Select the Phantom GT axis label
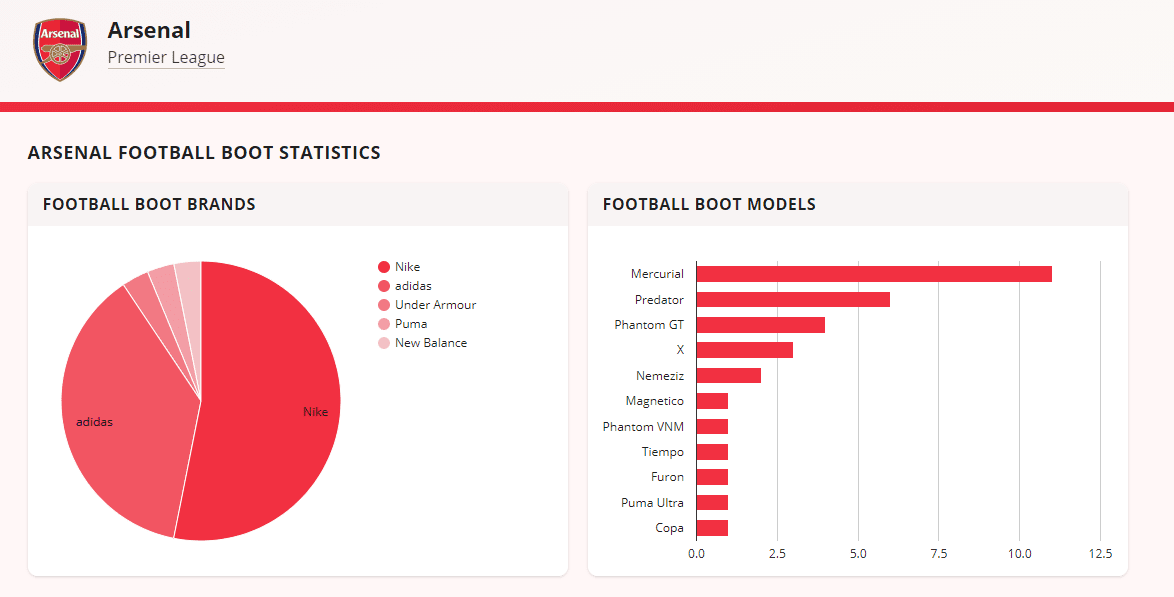This screenshot has height=597, width=1174. tap(650, 324)
